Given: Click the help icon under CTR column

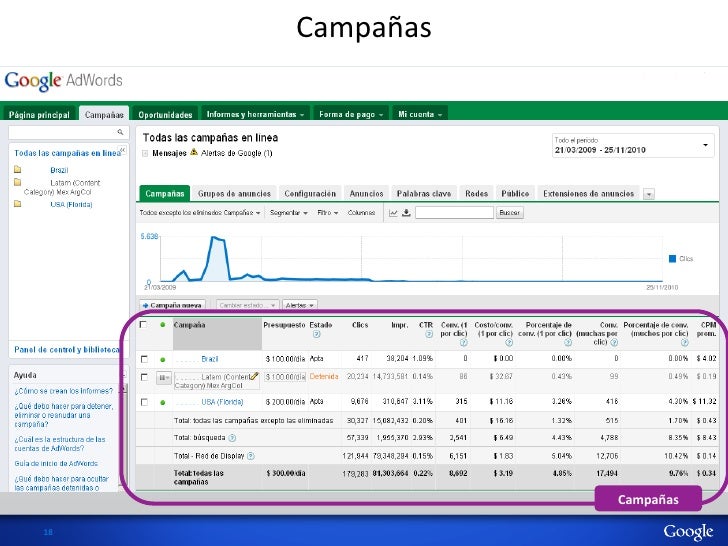Looking at the screenshot, I should click(x=429, y=334).
